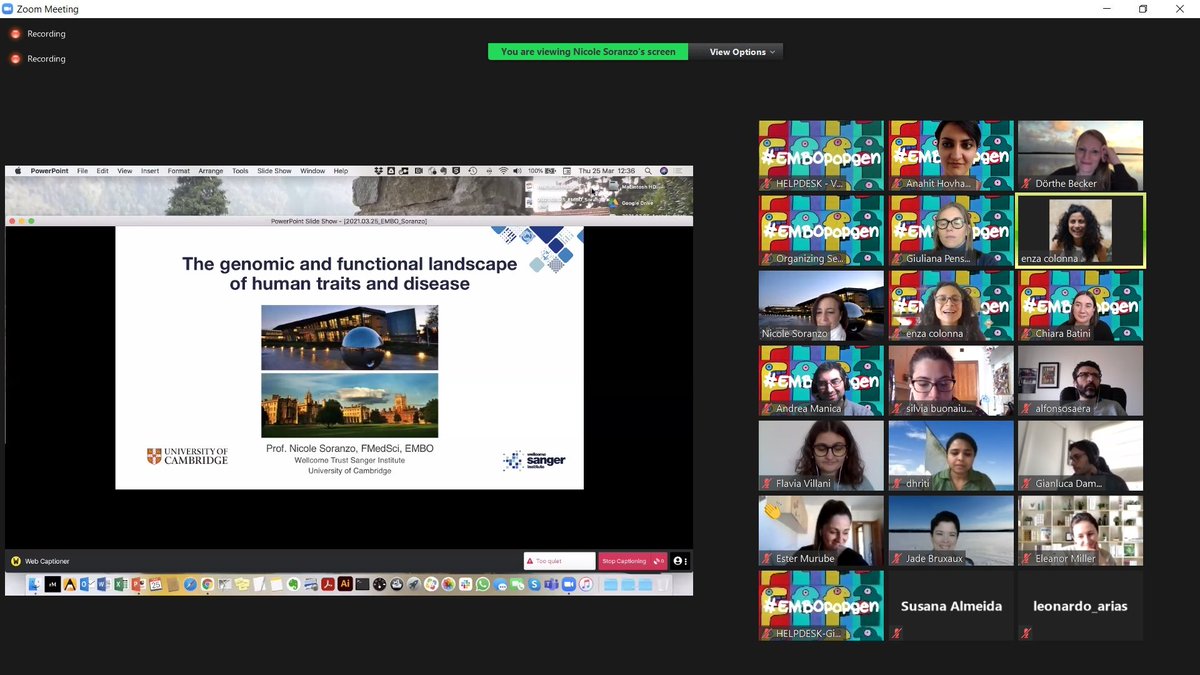Select Giuliana Pens participant tile
Screen dimensions: 1200x675
click(951, 230)
